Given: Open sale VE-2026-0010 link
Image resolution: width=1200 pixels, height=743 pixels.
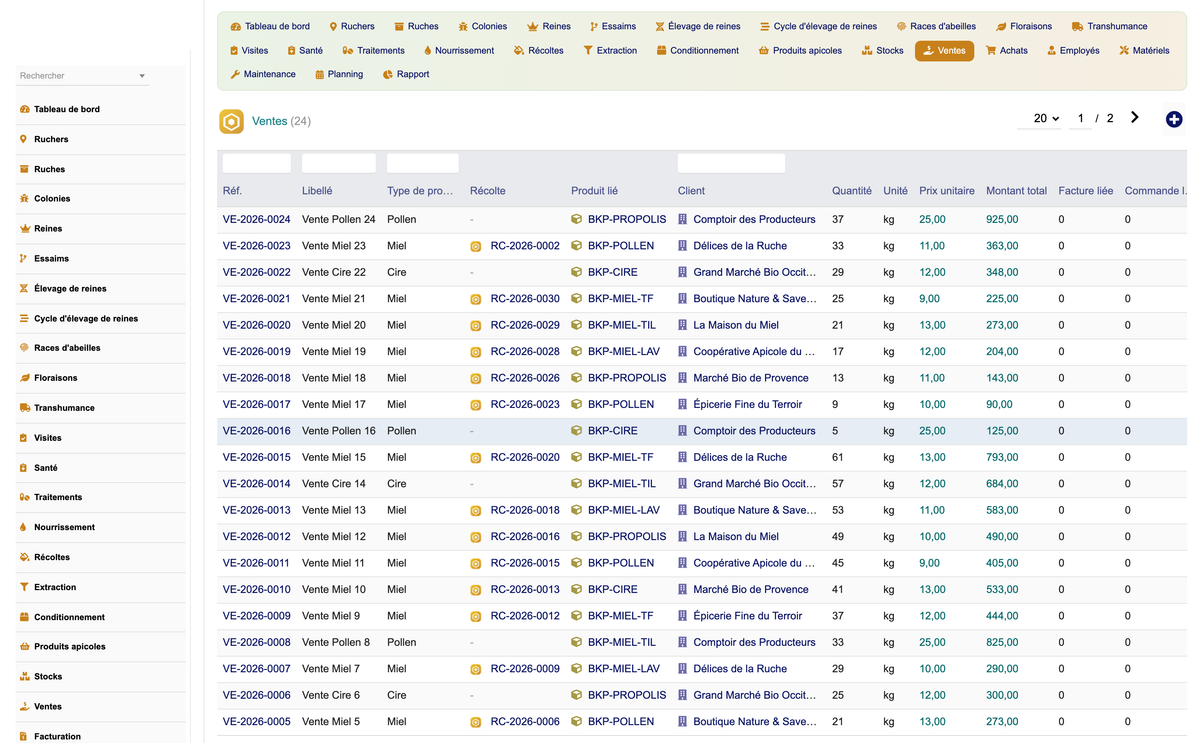Looking at the screenshot, I should 257,590.
